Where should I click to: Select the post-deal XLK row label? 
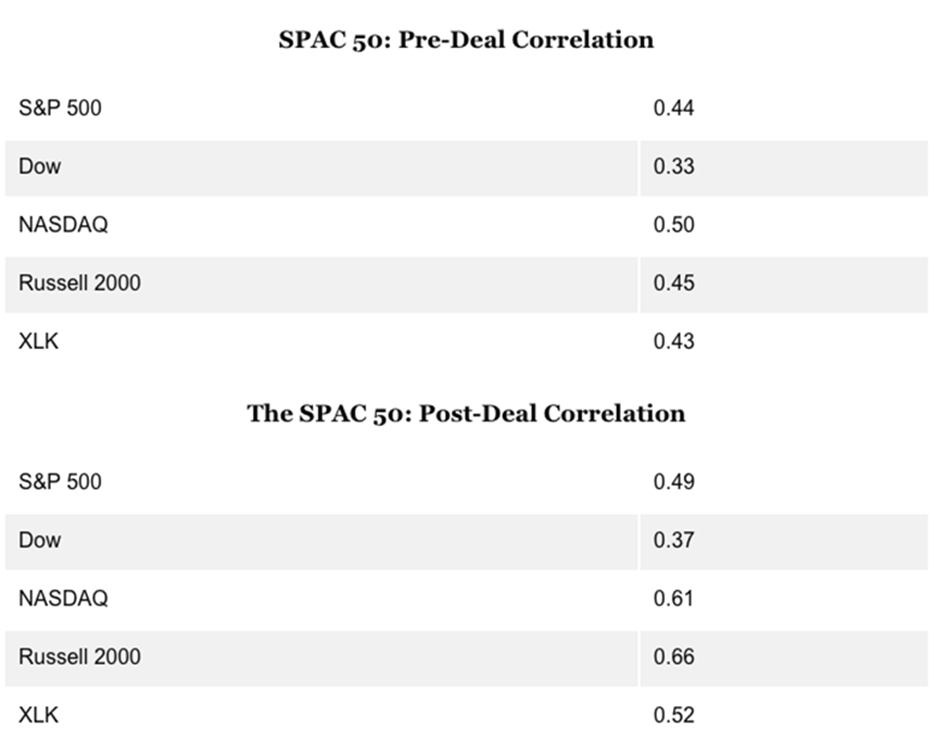coord(38,715)
